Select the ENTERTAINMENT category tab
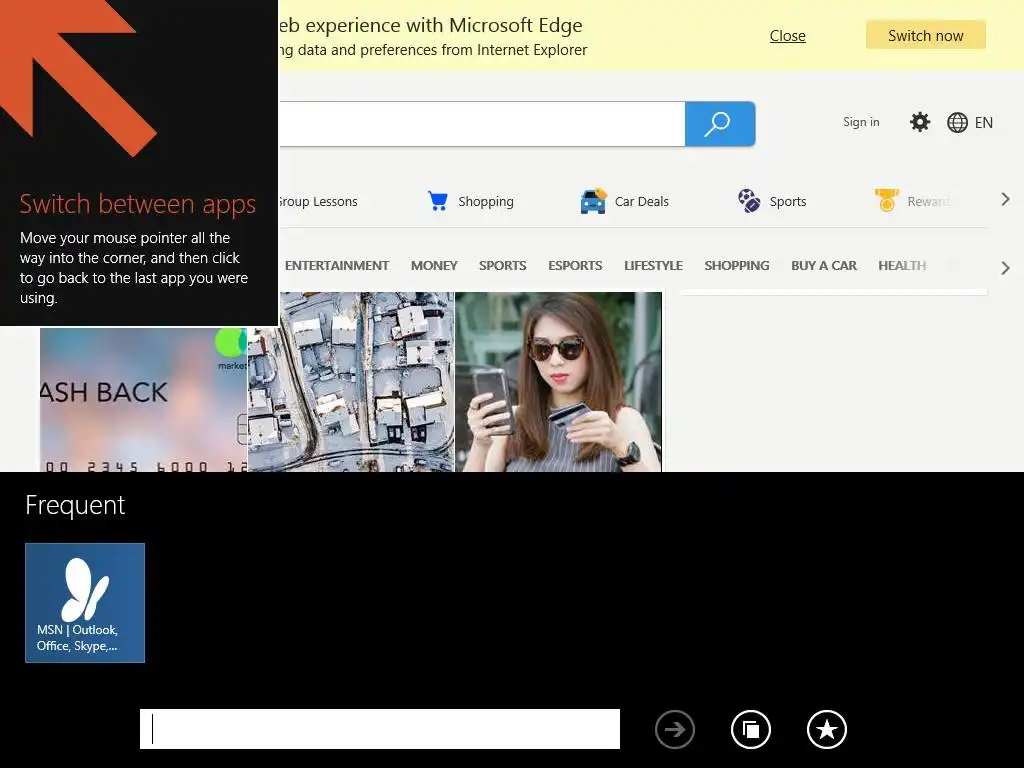The image size is (1024, 768). (337, 266)
